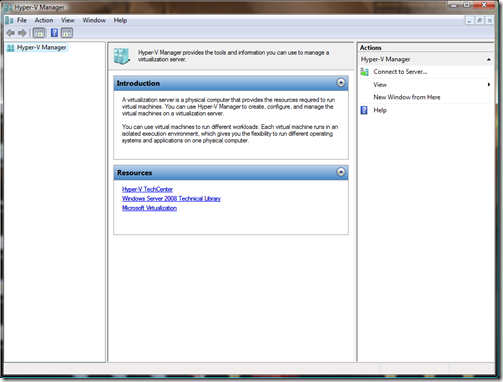503x382 pixels.
Task: Select Hyper-V Manager in the console tree
Action: click(x=41, y=48)
